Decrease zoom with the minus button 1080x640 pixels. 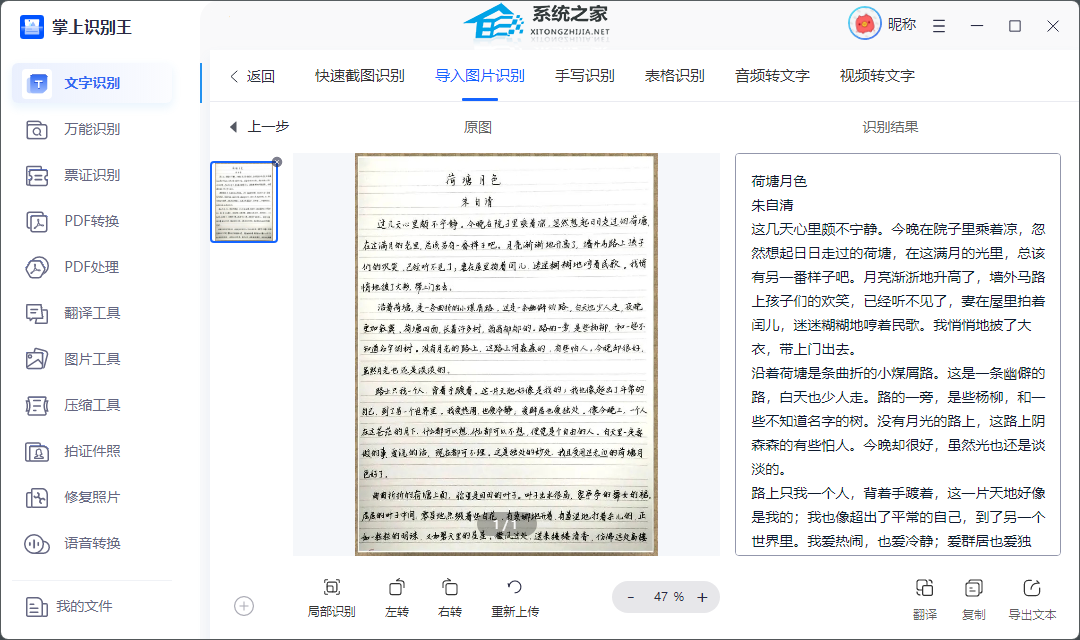(x=630, y=597)
